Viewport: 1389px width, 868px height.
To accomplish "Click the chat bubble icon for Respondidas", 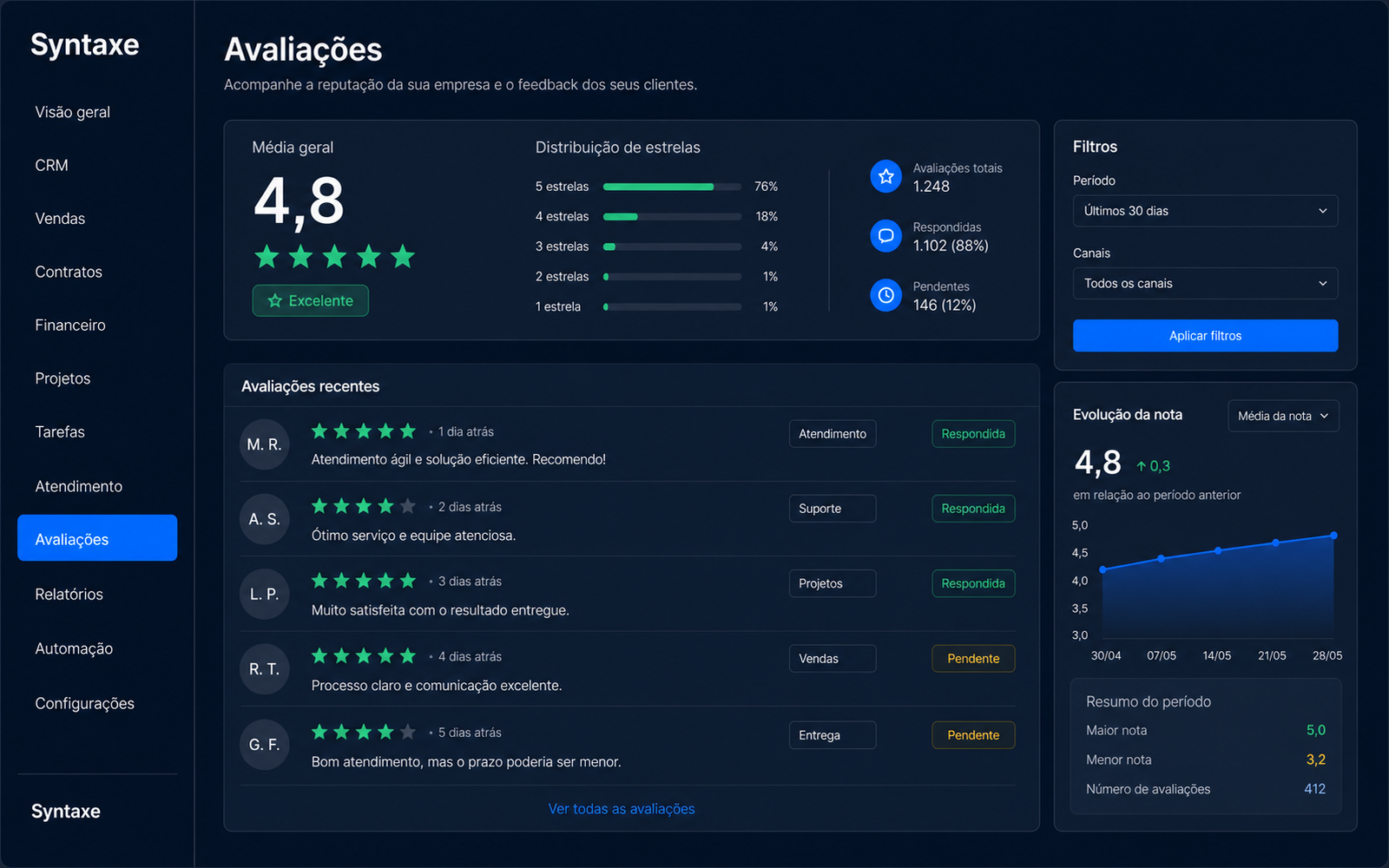I will [x=885, y=235].
